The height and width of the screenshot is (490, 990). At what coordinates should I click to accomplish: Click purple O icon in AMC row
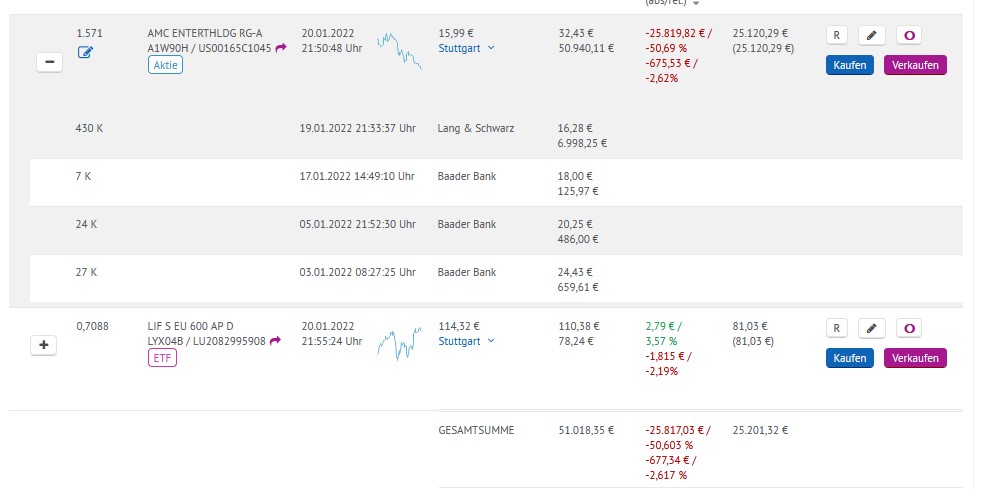click(x=909, y=35)
